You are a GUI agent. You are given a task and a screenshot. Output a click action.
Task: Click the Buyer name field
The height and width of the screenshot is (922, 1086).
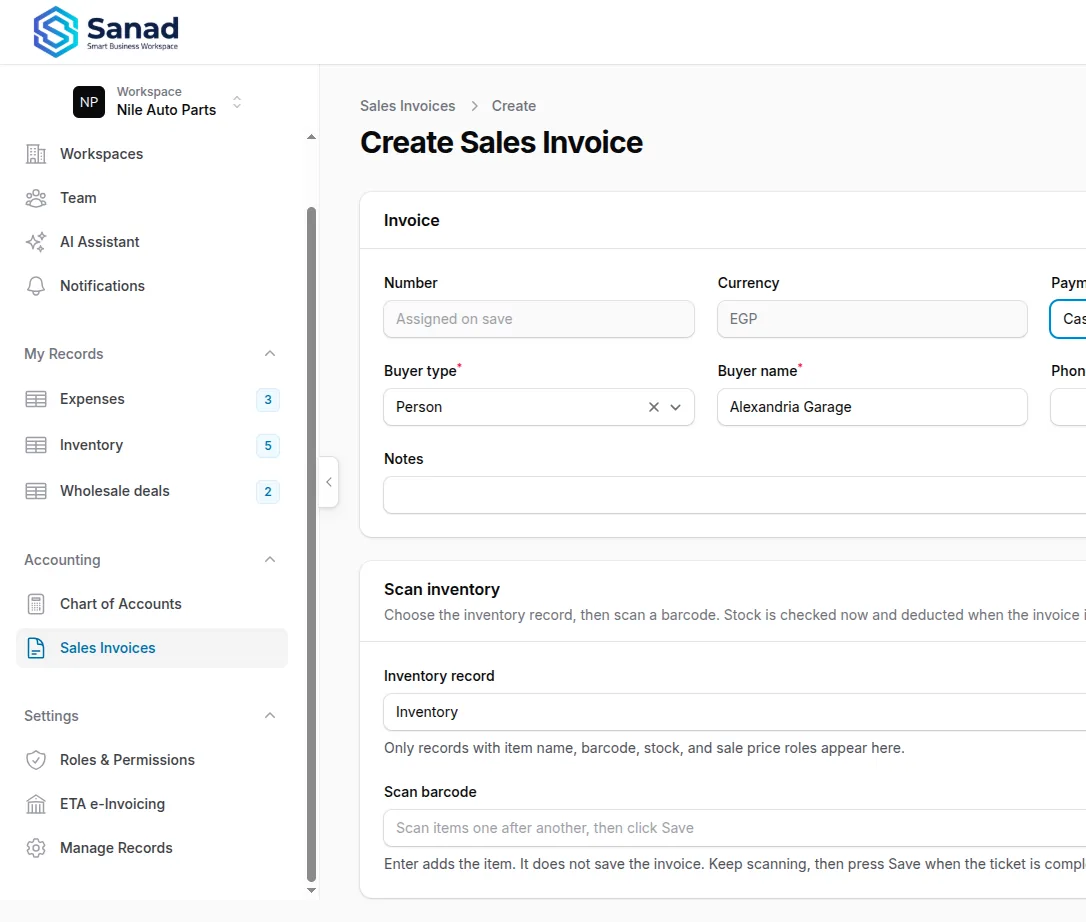(873, 407)
